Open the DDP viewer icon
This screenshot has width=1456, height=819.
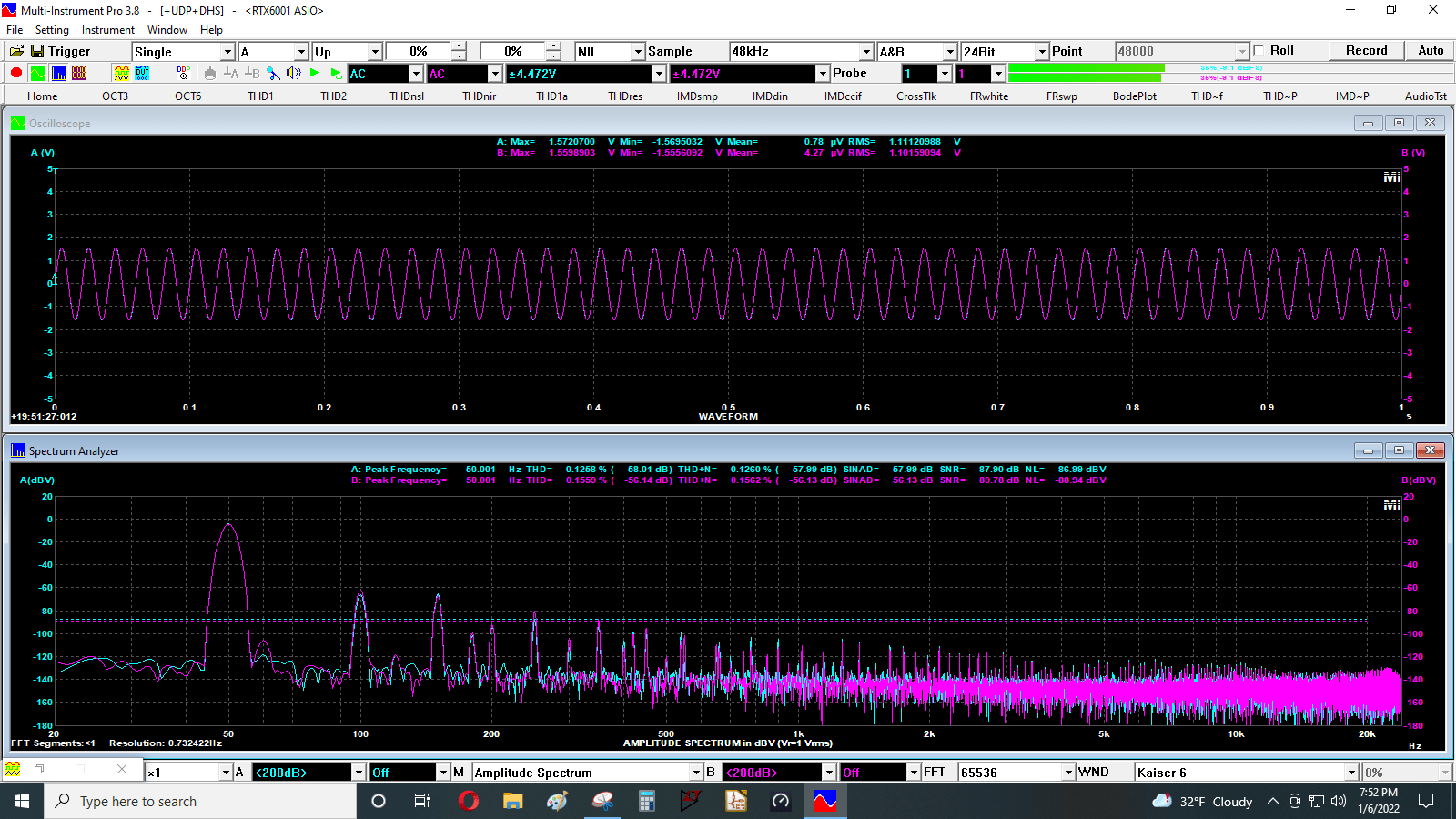184,73
